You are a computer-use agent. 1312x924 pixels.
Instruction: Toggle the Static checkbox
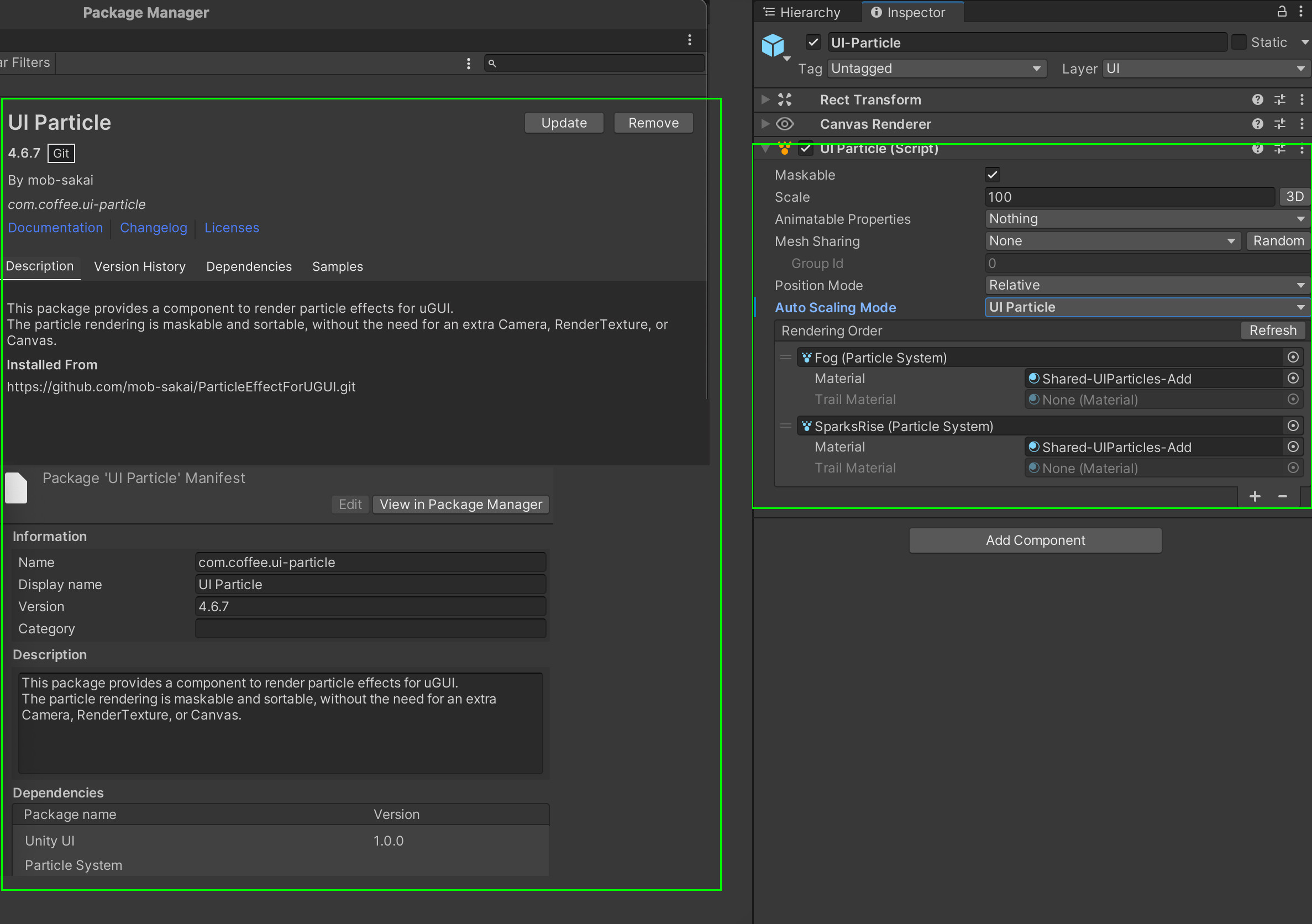[1239, 41]
